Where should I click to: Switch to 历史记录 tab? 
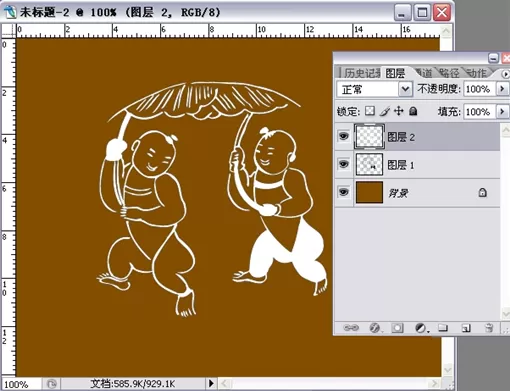point(361,73)
